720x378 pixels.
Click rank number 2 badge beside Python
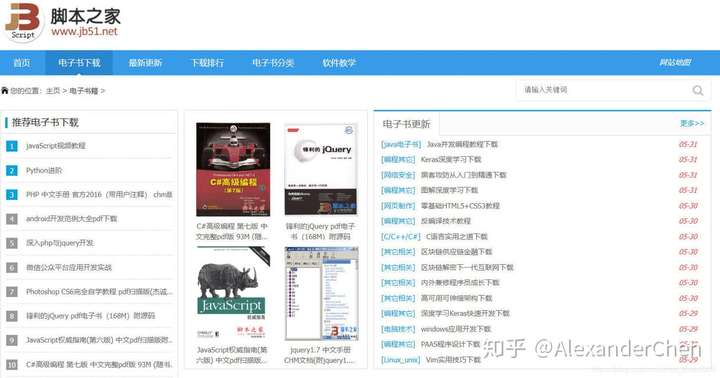11,170
